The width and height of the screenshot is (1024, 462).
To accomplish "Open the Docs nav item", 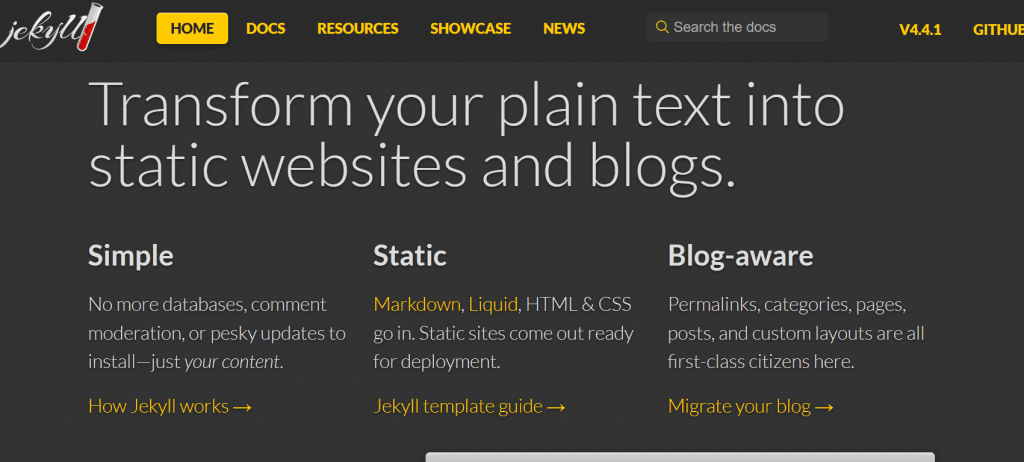I will (266, 29).
